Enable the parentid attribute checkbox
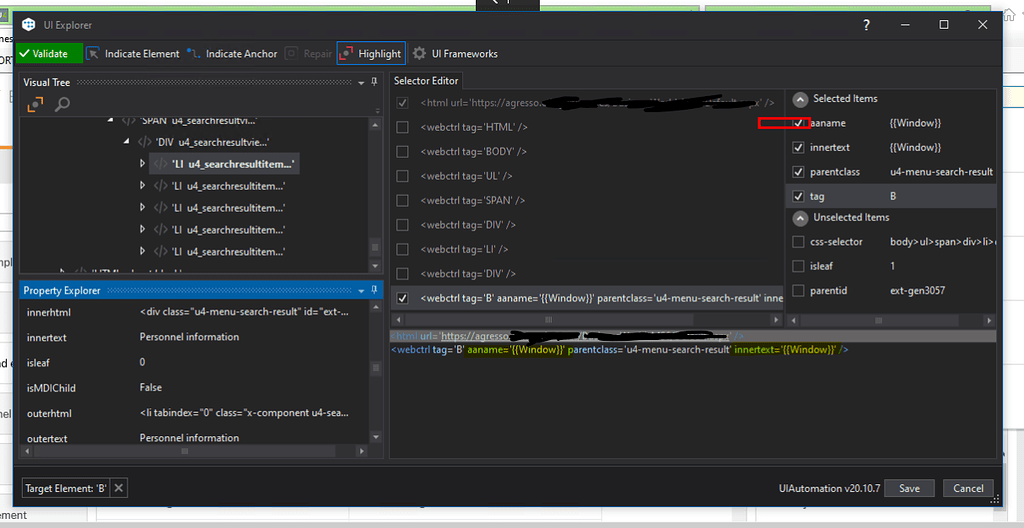This screenshot has height=528, width=1024. [798, 290]
